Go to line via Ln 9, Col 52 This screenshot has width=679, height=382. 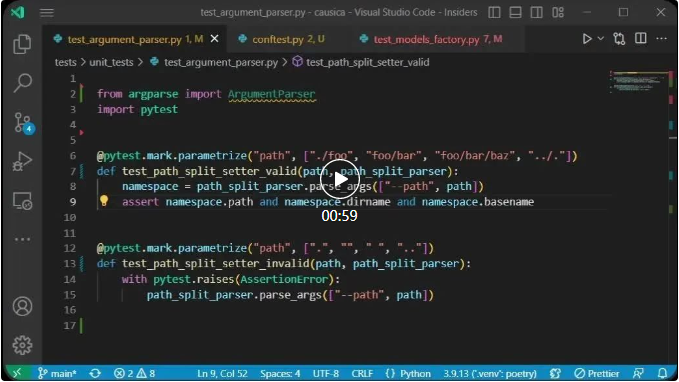(x=222, y=373)
